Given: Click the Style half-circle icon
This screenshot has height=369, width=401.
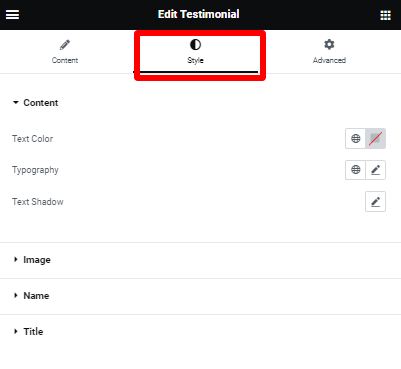Looking at the screenshot, I should (195, 45).
